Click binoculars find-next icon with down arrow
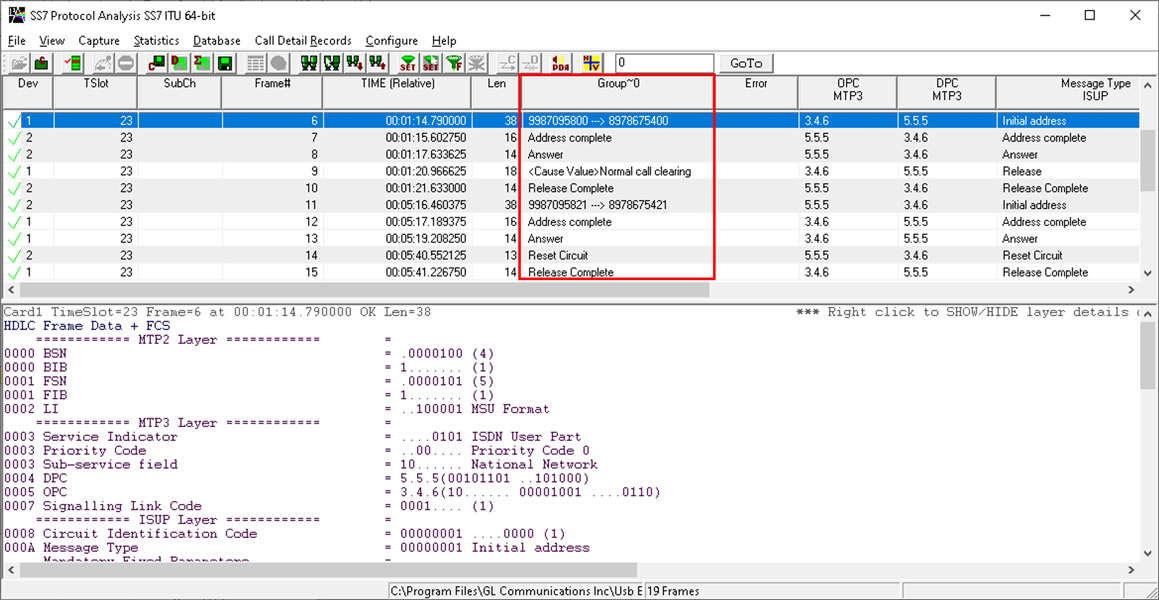This screenshot has height=600, width=1159. [x=354, y=64]
